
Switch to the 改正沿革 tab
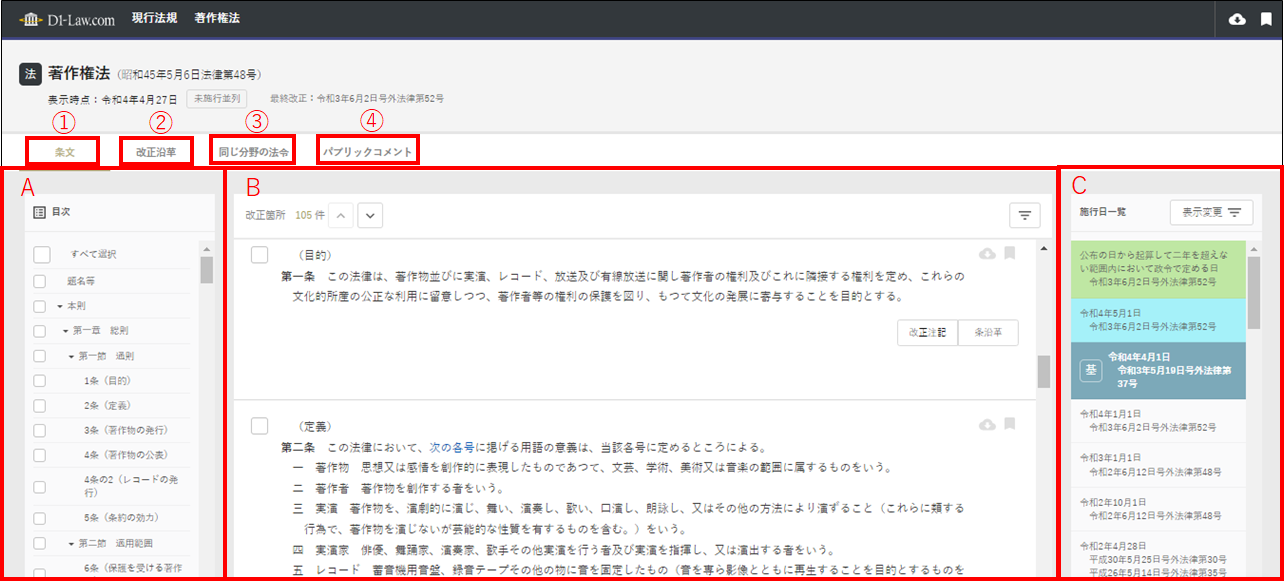[x=156, y=152]
